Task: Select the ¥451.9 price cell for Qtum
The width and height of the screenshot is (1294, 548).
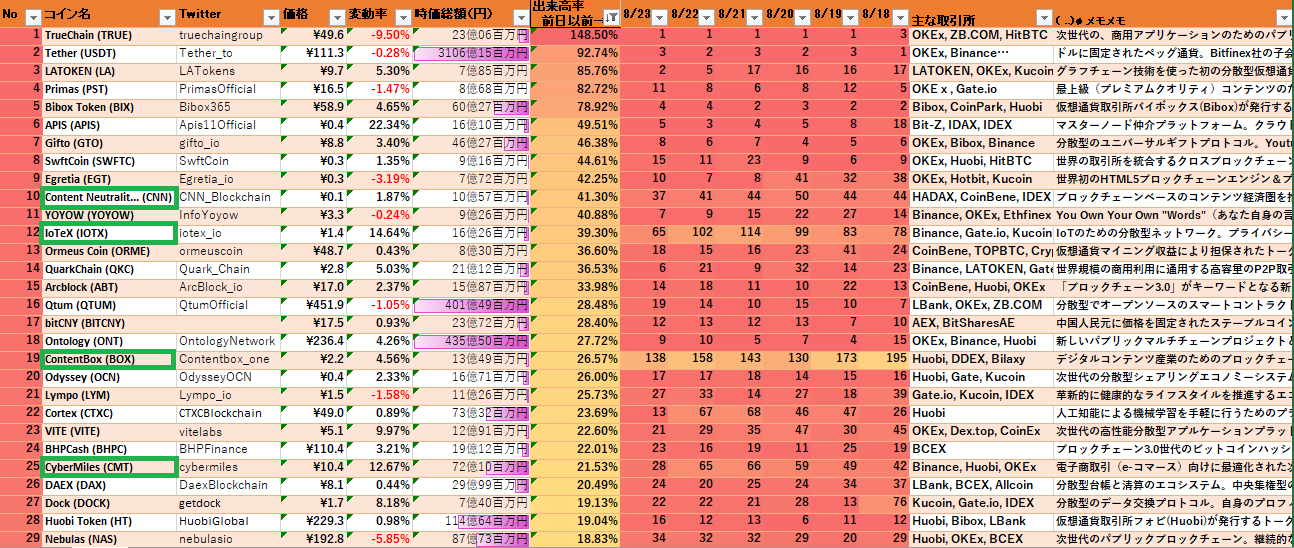Action: click(315, 305)
